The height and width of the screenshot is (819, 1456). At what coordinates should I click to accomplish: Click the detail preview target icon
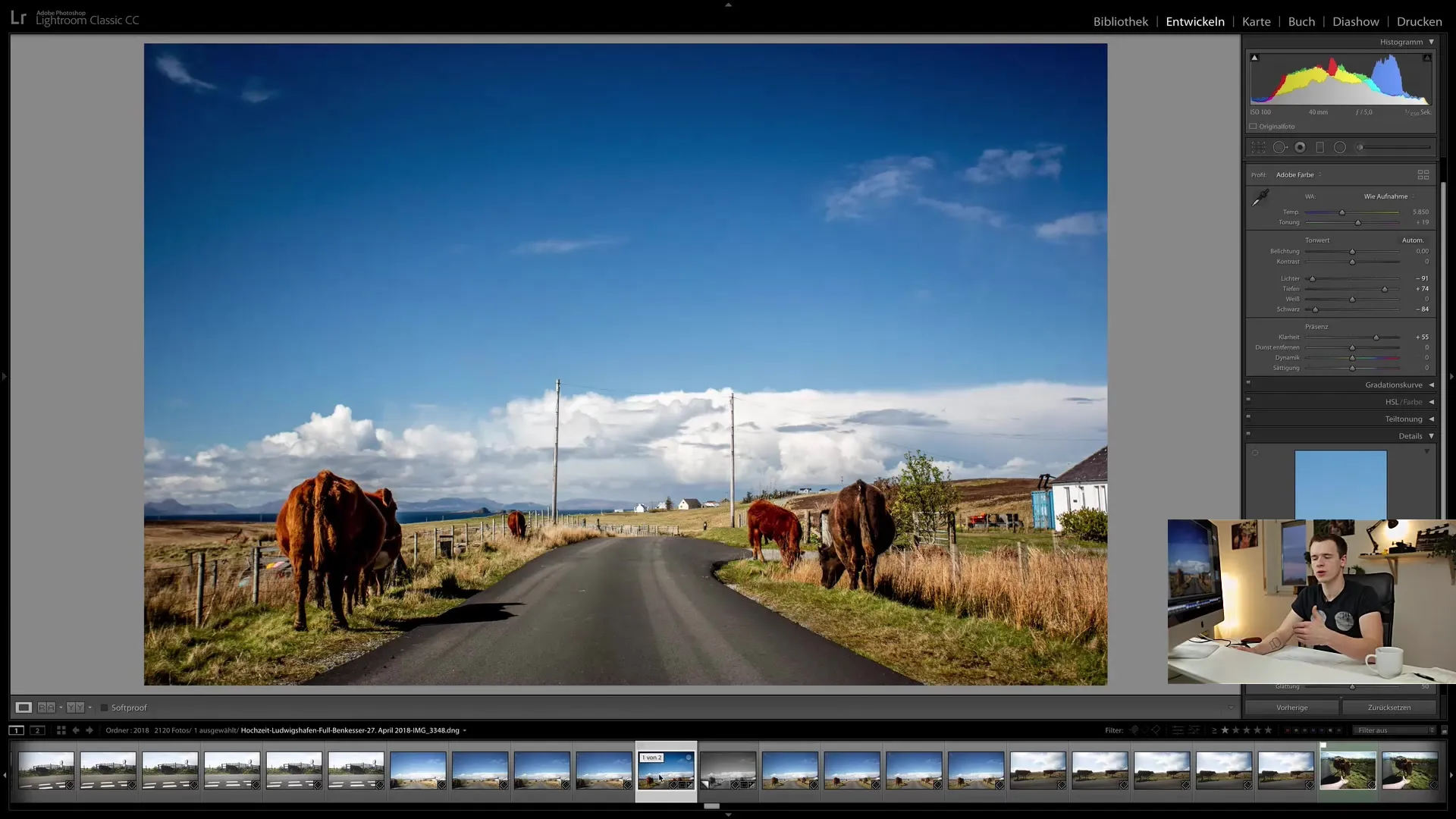(x=1255, y=453)
